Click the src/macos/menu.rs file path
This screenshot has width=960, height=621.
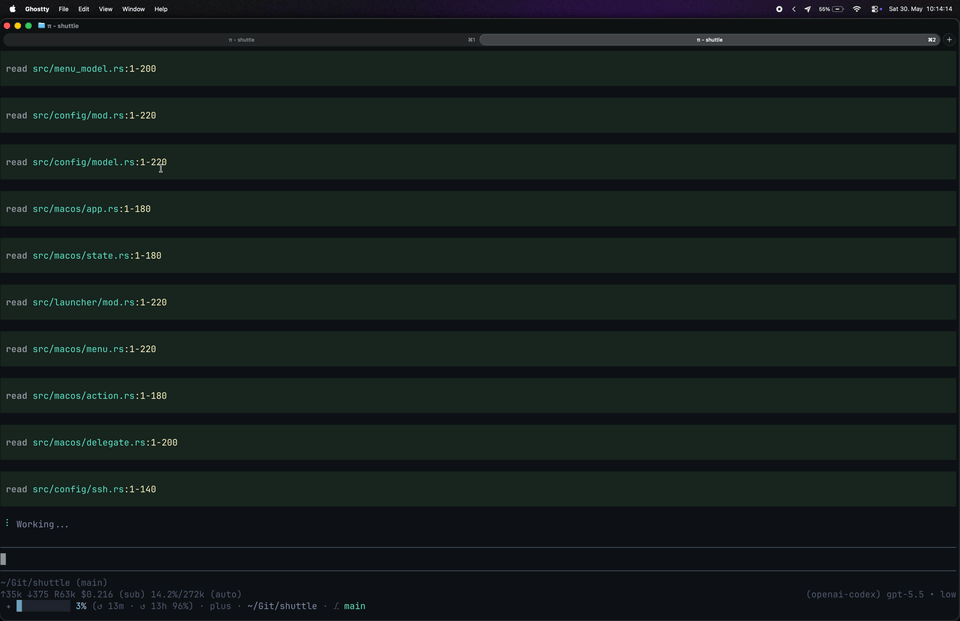(x=78, y=349)
